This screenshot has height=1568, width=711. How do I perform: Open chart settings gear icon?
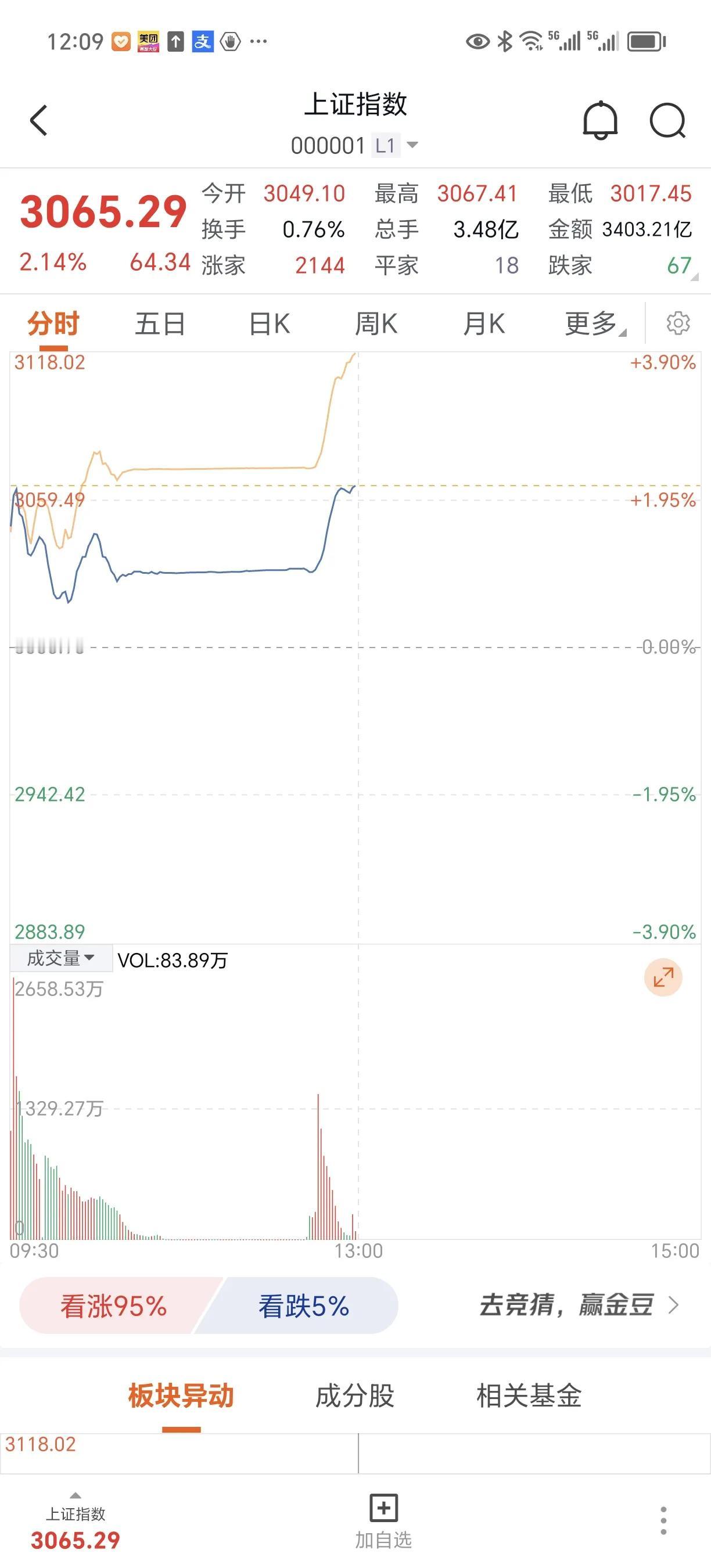point(677,323)
